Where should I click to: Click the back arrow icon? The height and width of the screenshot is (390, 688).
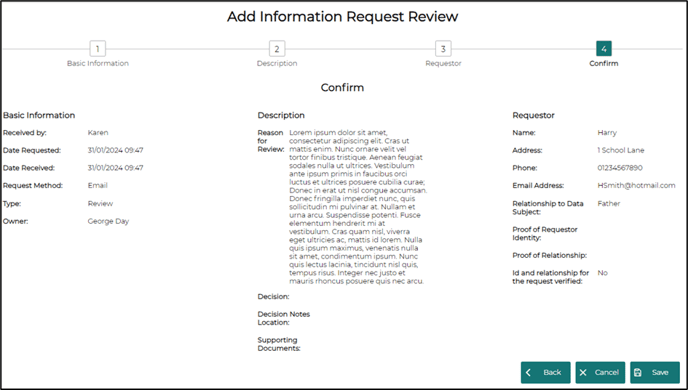click(x=529, y=372)
